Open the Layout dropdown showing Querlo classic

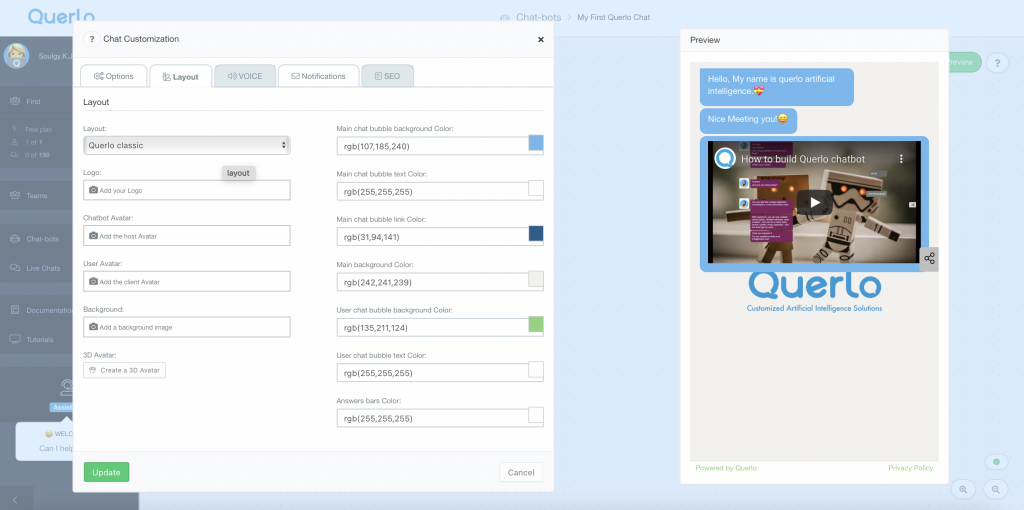click(x=187, y=145)
